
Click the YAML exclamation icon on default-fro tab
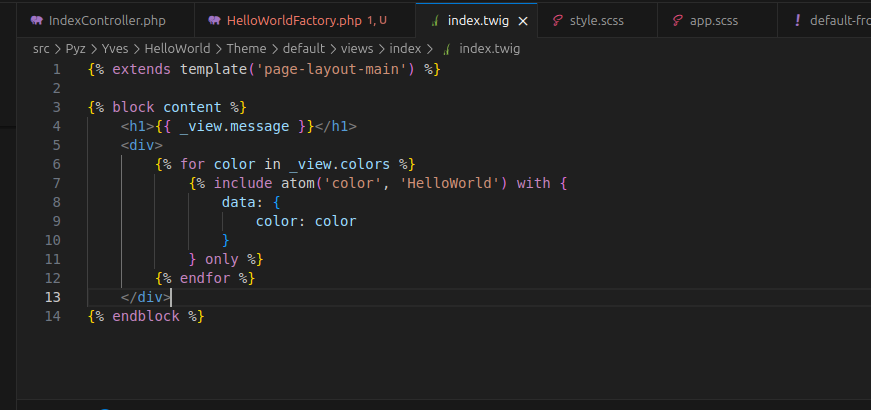[798, 21]
